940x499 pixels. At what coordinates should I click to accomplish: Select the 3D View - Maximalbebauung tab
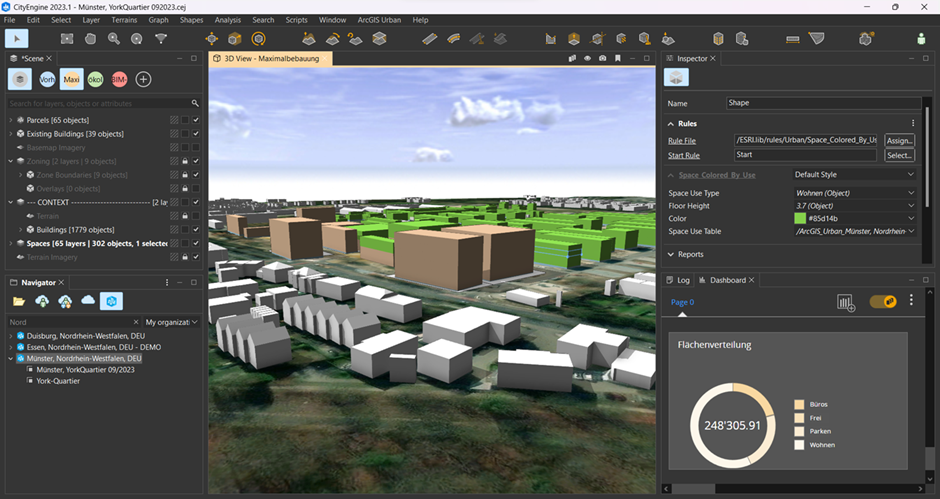click(270, 59)
